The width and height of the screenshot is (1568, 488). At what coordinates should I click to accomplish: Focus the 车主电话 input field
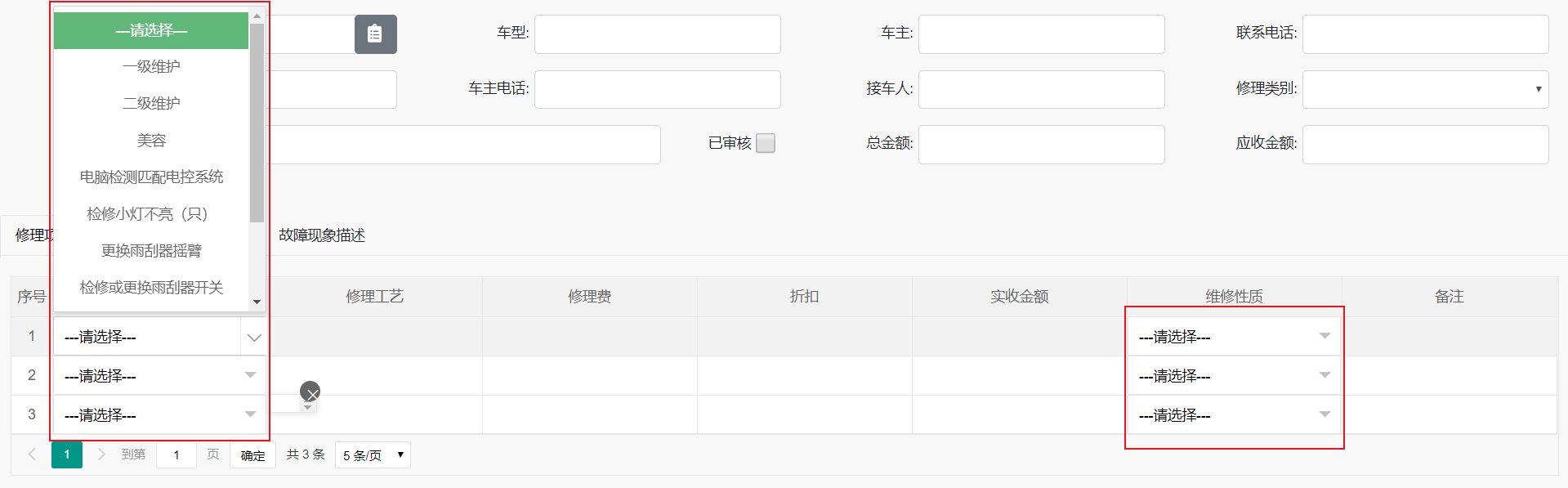click(658, 89)
